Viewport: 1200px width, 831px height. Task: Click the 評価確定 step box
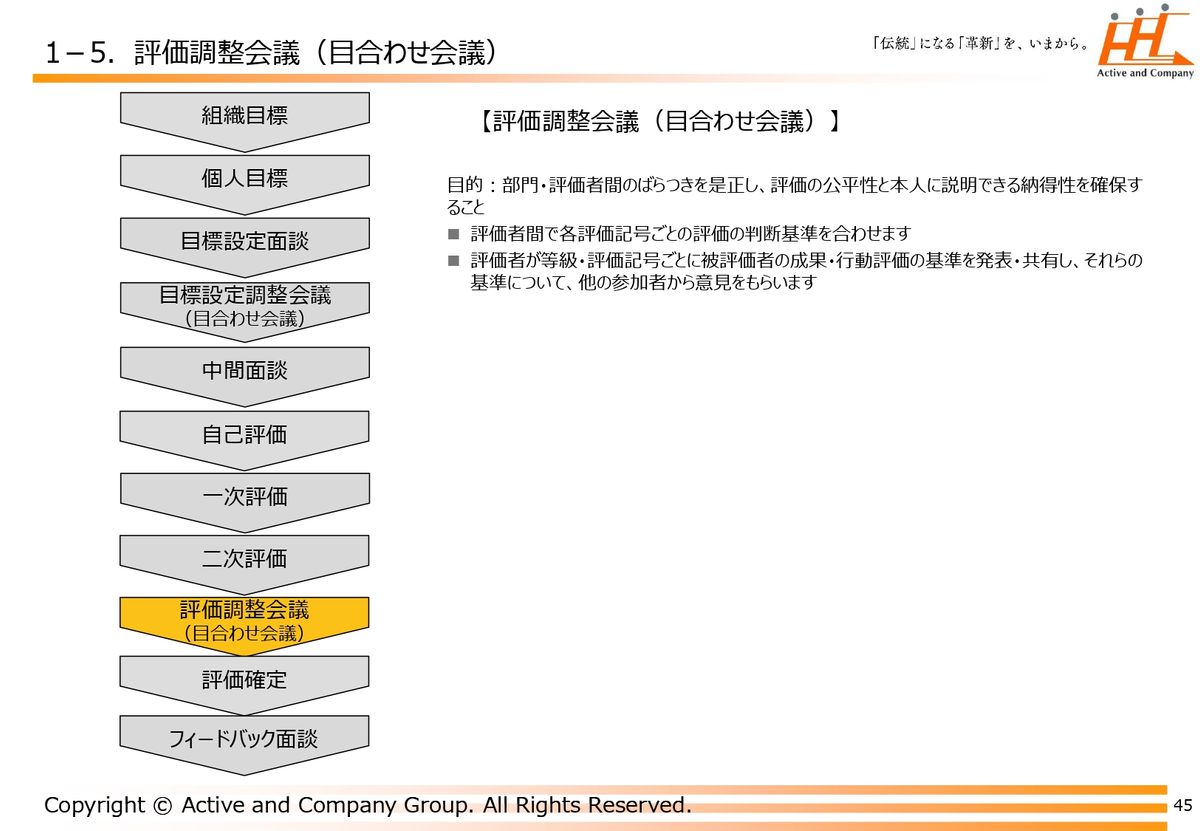245,680
